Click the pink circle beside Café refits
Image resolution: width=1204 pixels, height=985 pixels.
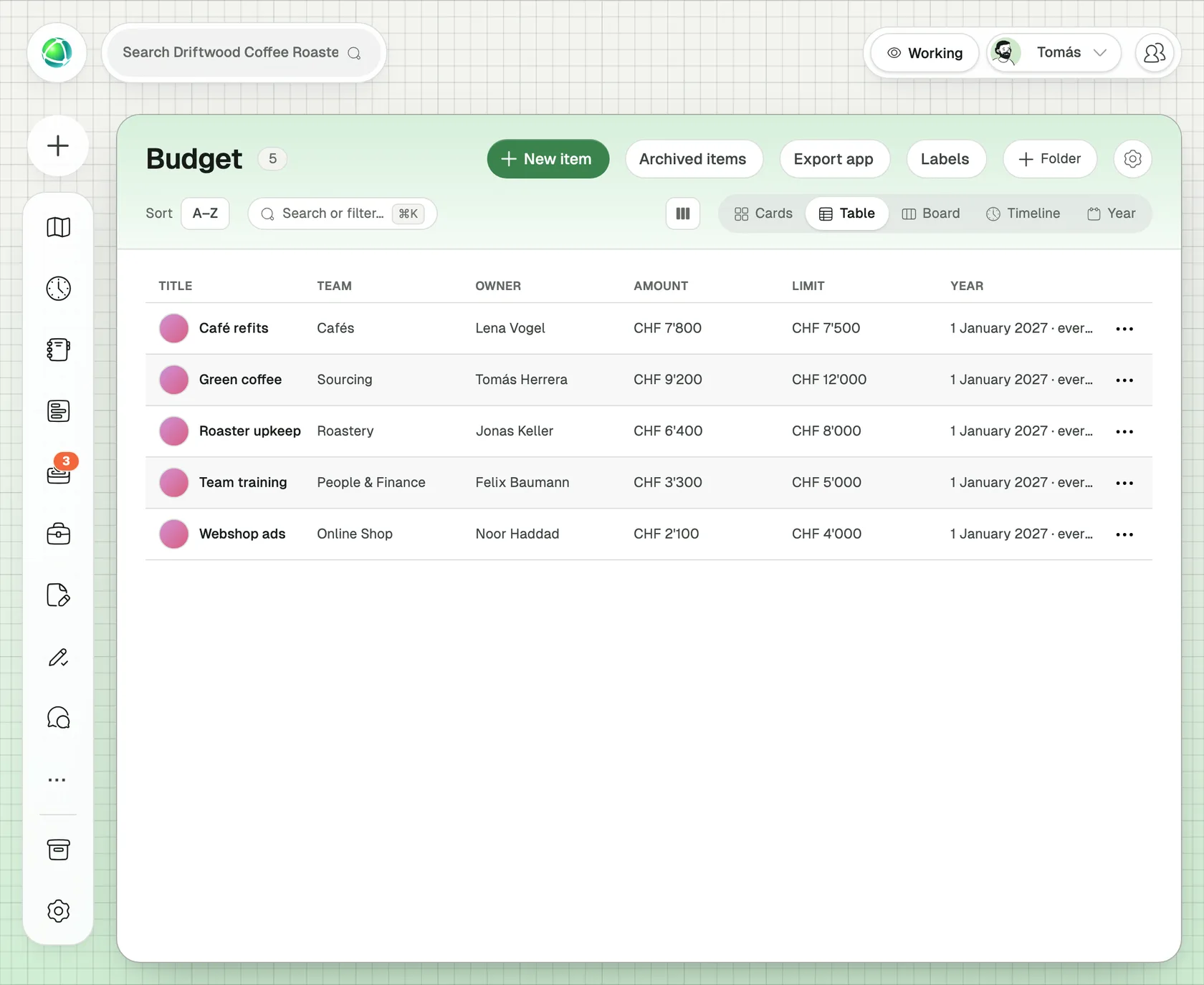(x=173, y=328)
